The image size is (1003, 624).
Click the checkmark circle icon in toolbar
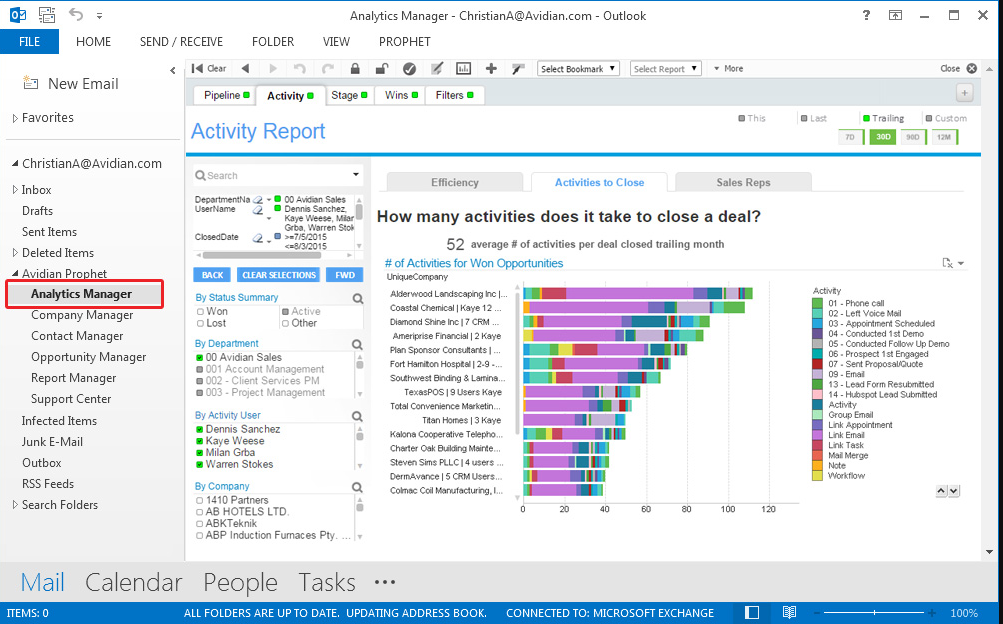click(409, 68)
